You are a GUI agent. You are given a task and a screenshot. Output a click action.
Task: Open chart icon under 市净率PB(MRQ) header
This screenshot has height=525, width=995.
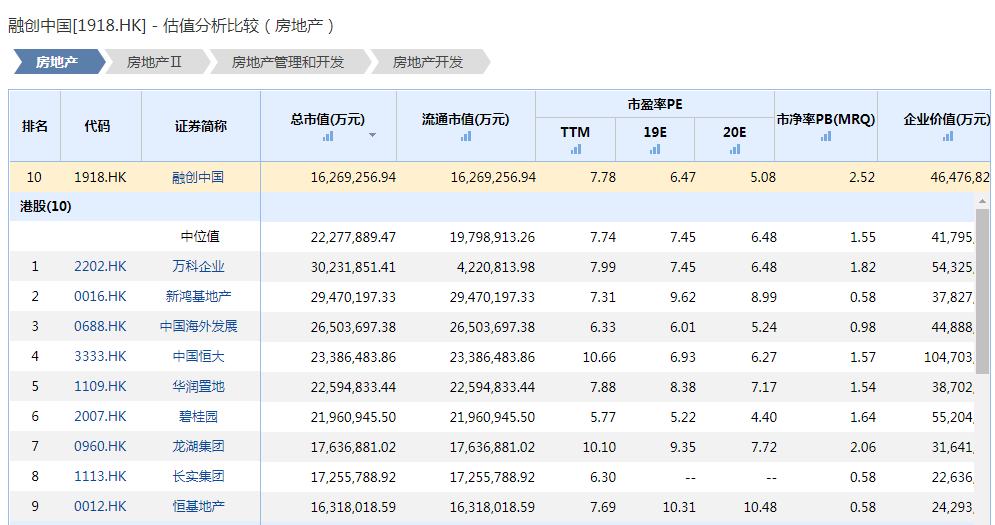[826, 136]
